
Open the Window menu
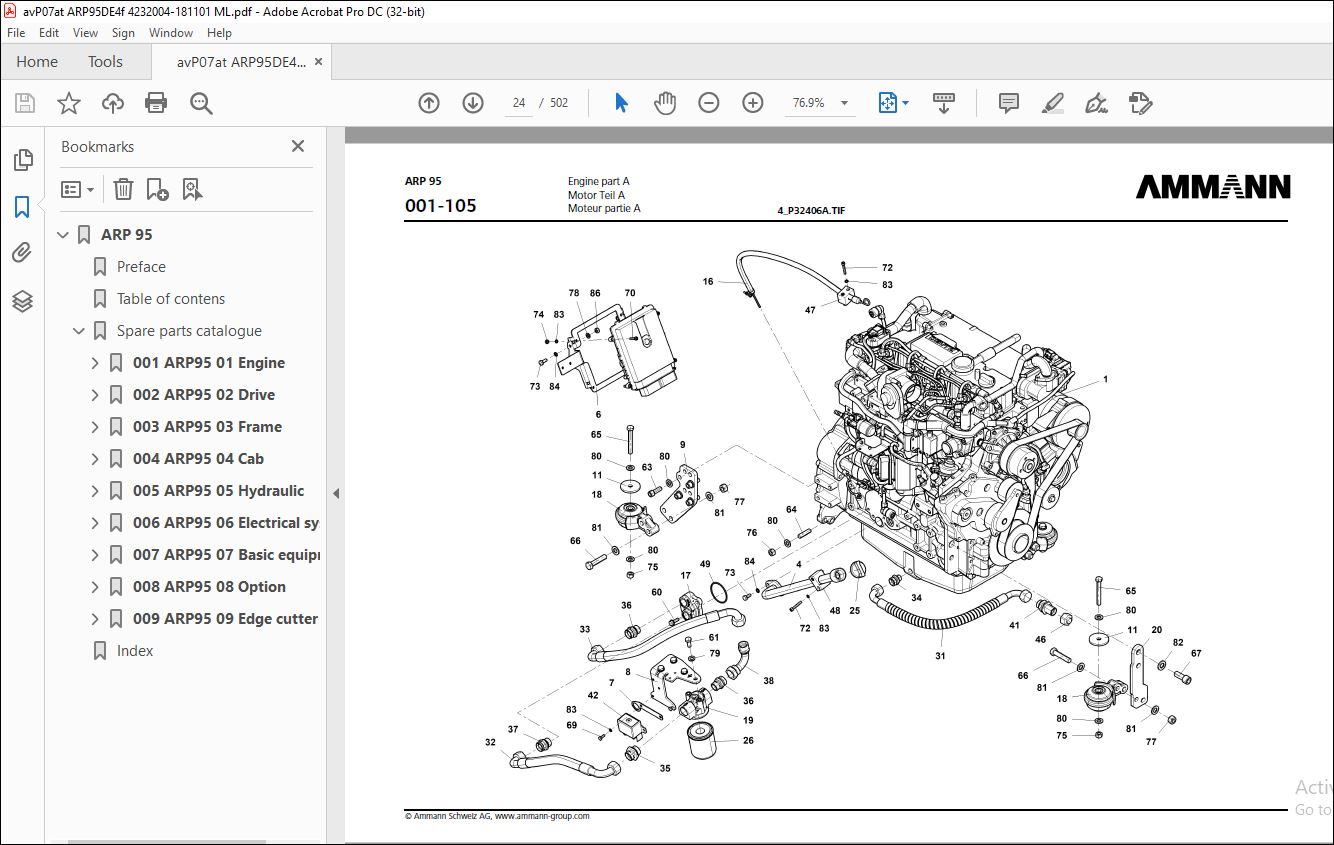coord(171,33)
